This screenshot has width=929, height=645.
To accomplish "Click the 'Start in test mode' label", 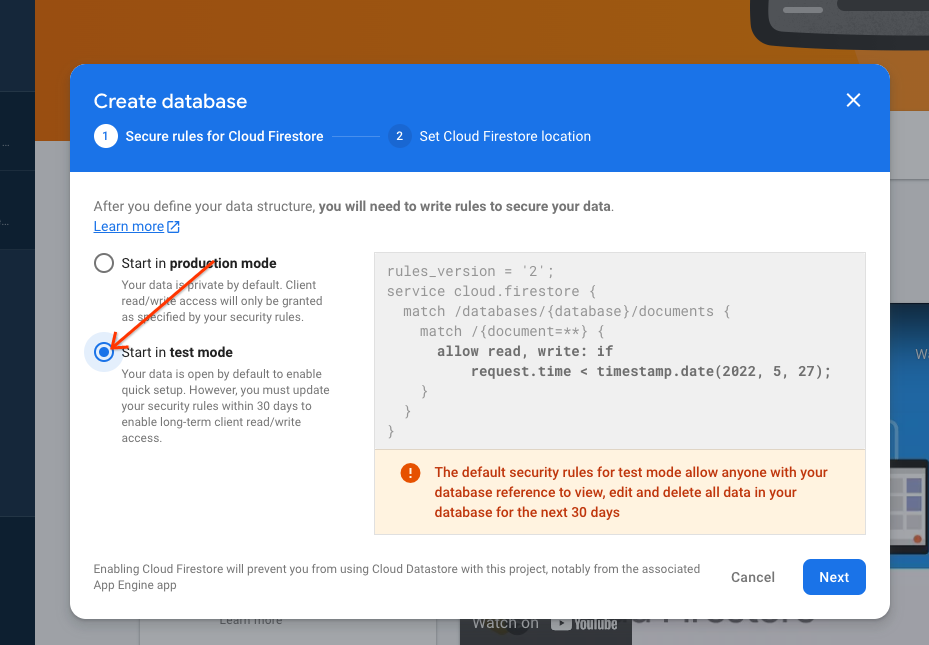I will (x=177, y=352).
